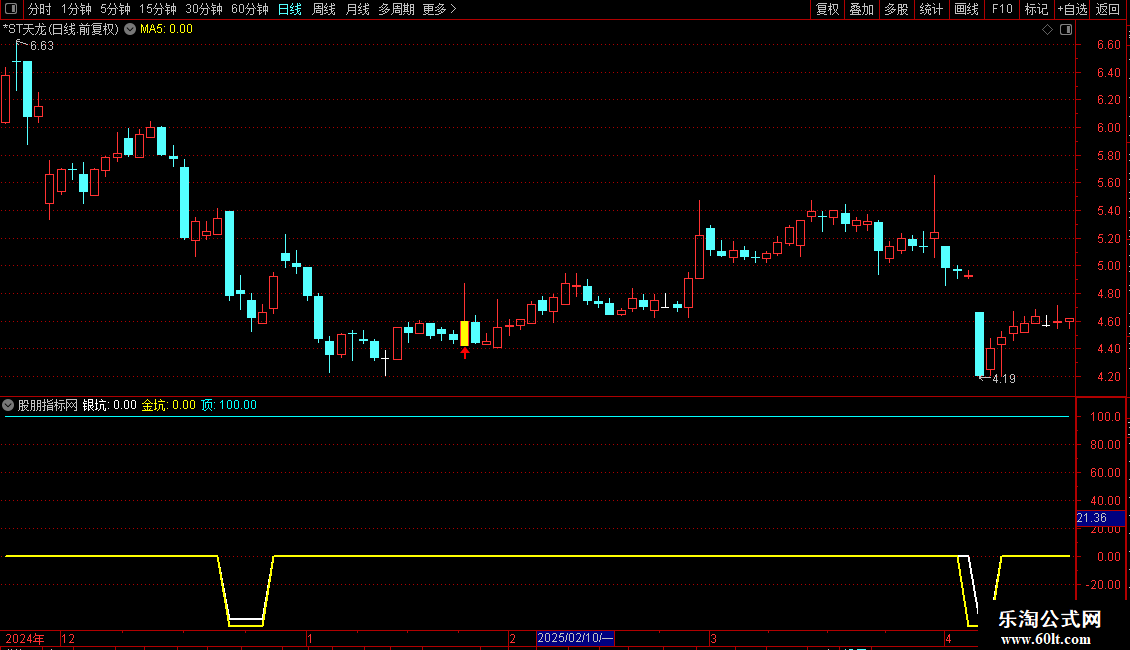
Task: Click the 2024年 label on time axis
Action: coord(25,638)
